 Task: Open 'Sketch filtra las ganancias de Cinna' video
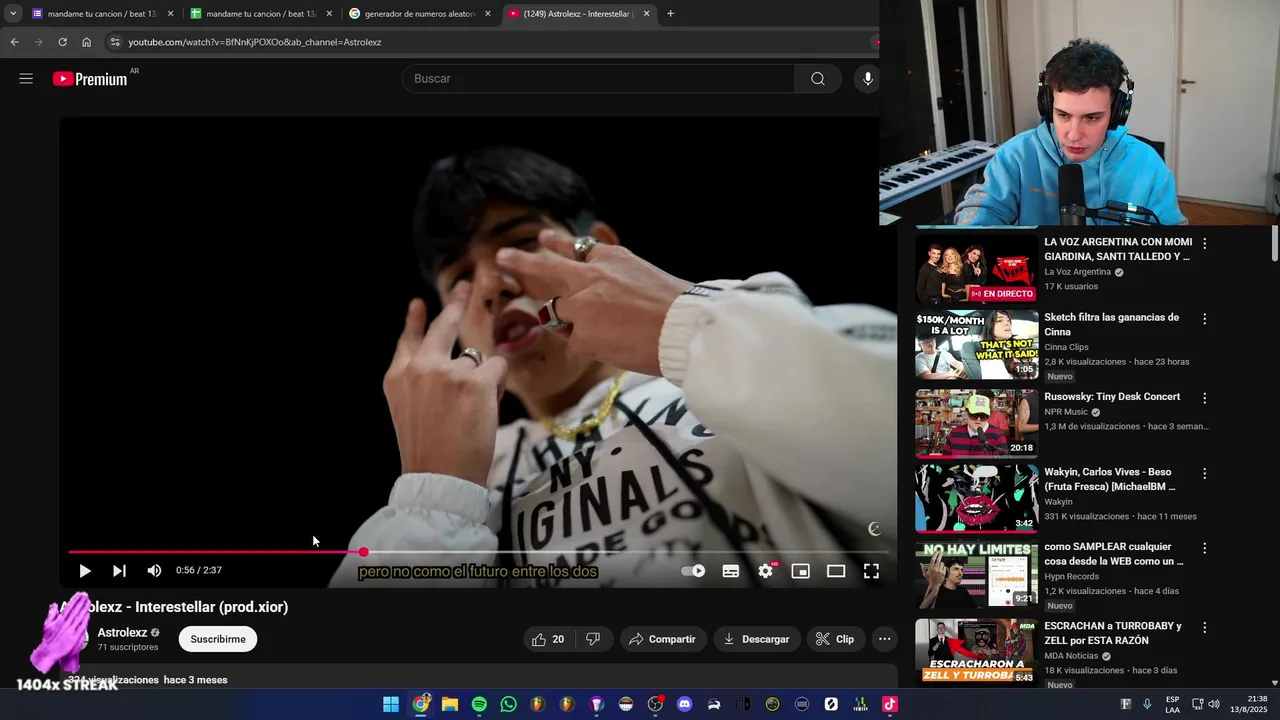coord(1111,324)
